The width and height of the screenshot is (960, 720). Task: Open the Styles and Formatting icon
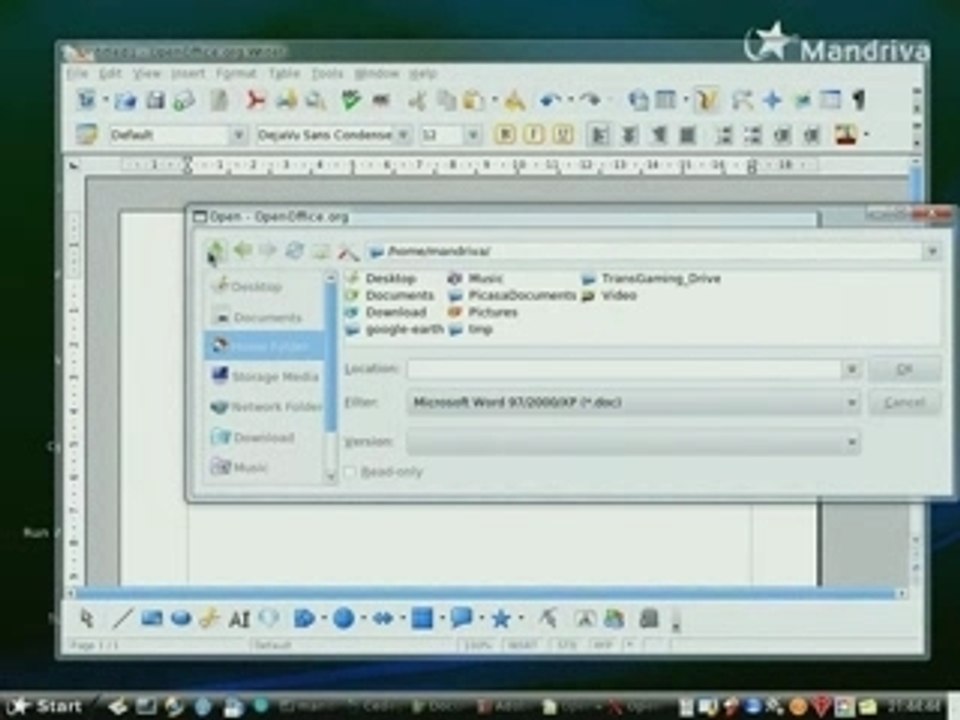tap(86, 135)
